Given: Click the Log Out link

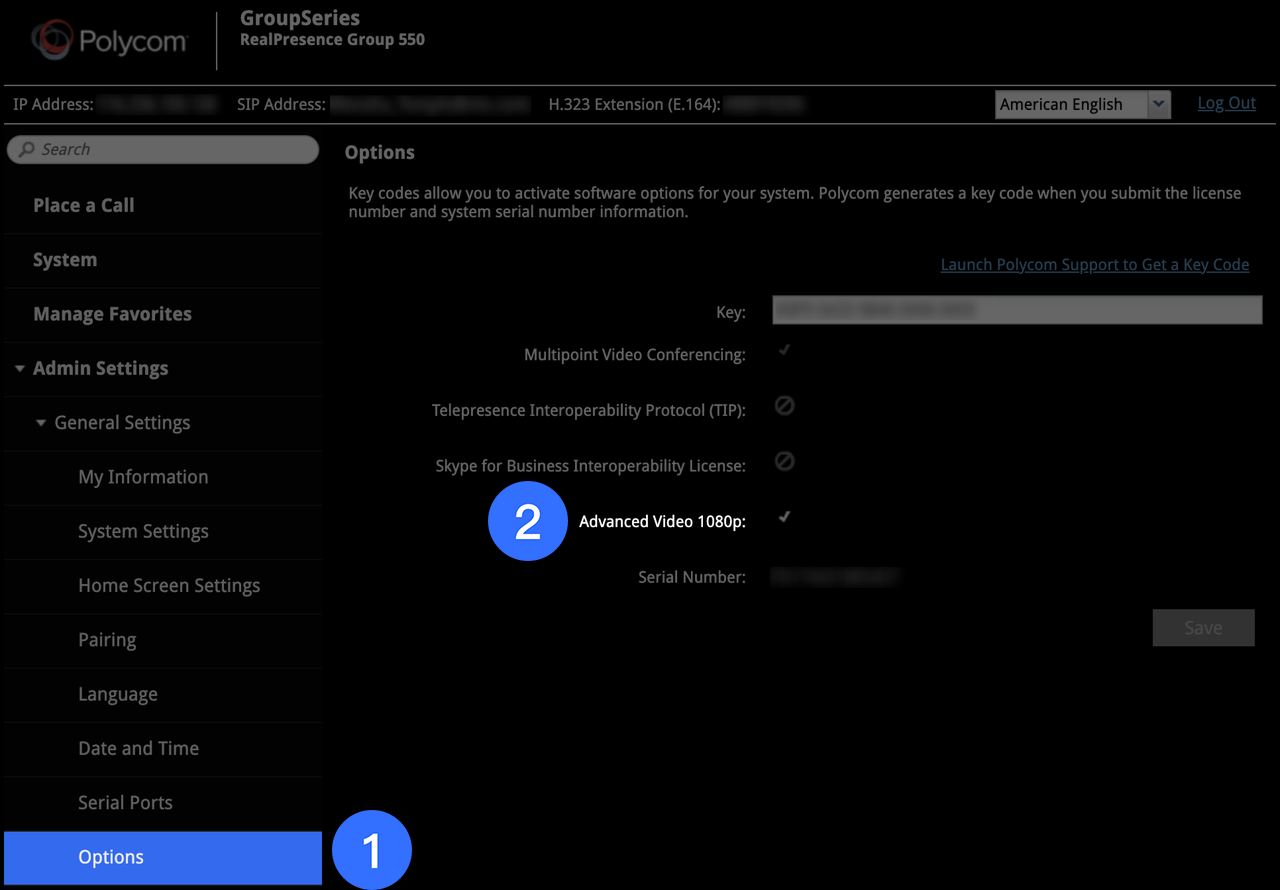Looking at the screenshot, I should click(1226, 103).
